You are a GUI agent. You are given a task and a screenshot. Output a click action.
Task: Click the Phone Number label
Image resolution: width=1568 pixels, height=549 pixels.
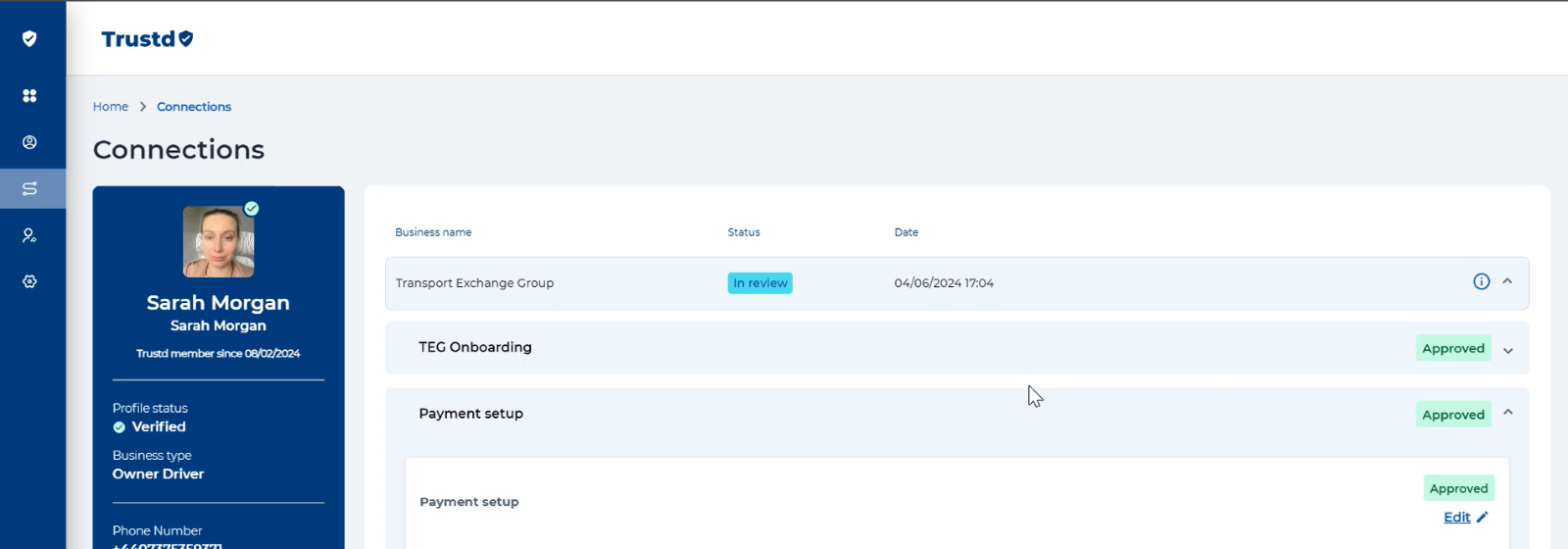(x=157, y=530)
